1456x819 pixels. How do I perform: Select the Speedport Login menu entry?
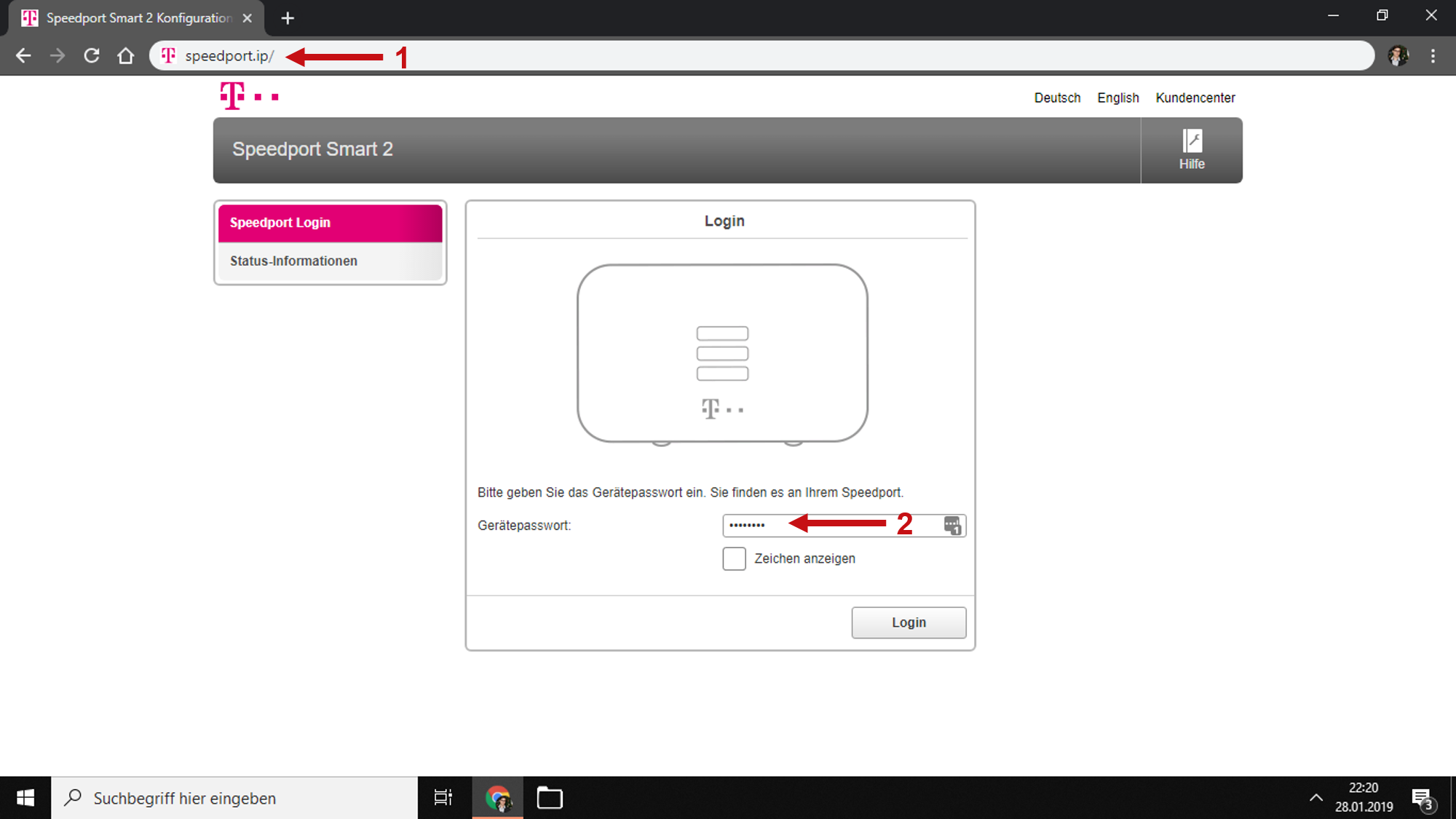pos(280,222)
